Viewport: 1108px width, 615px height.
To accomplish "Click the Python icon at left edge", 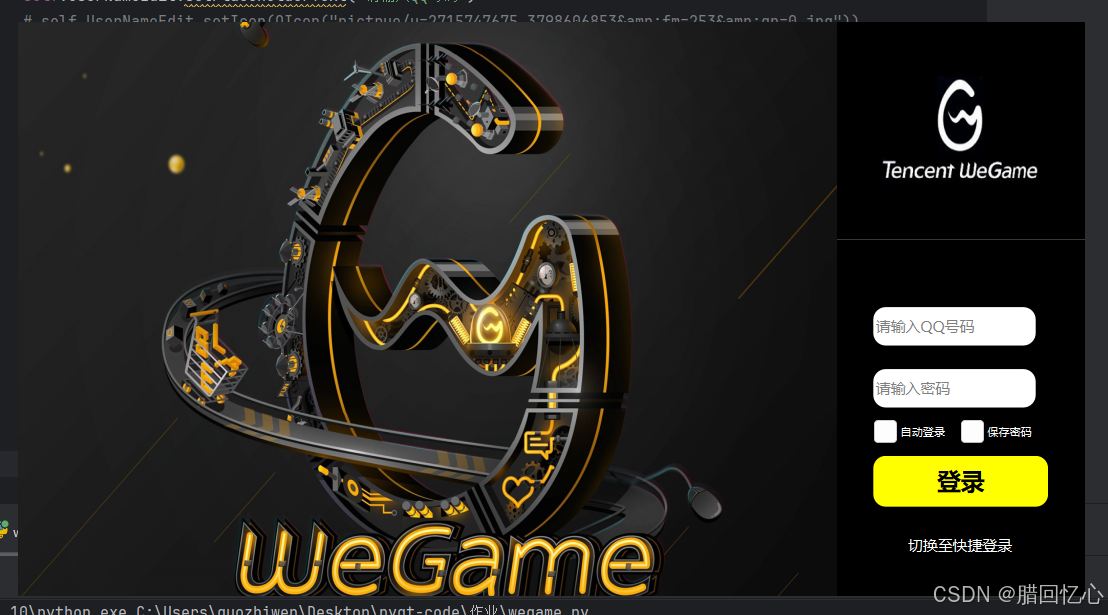I will pos(4,530).
